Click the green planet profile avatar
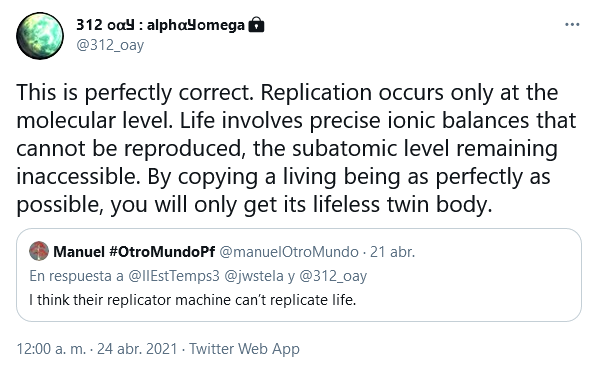The height and width of the screenshot is (372, 598). [x=40, y=36]
